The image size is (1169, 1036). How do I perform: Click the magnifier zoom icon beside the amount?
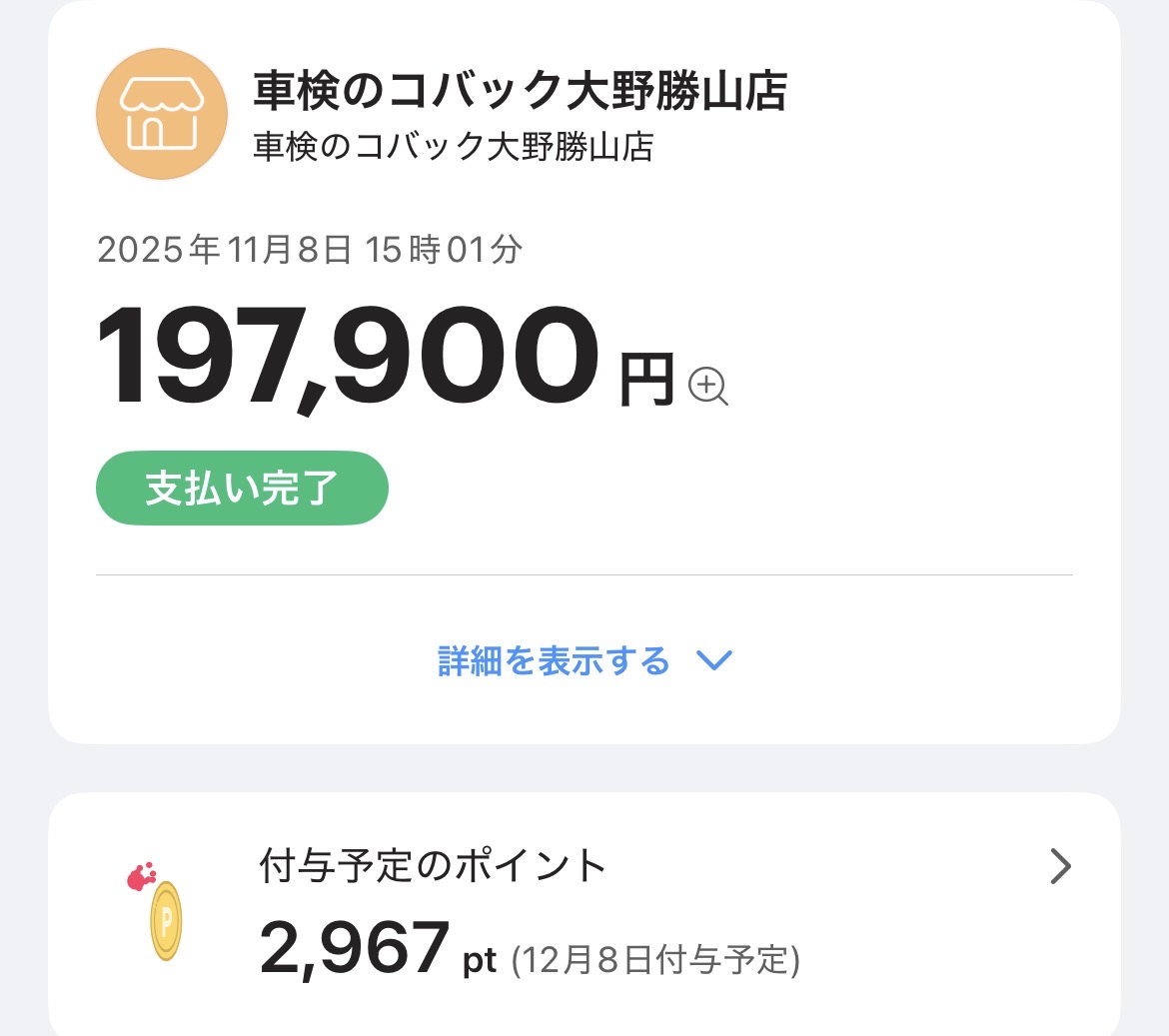[708, 385]
